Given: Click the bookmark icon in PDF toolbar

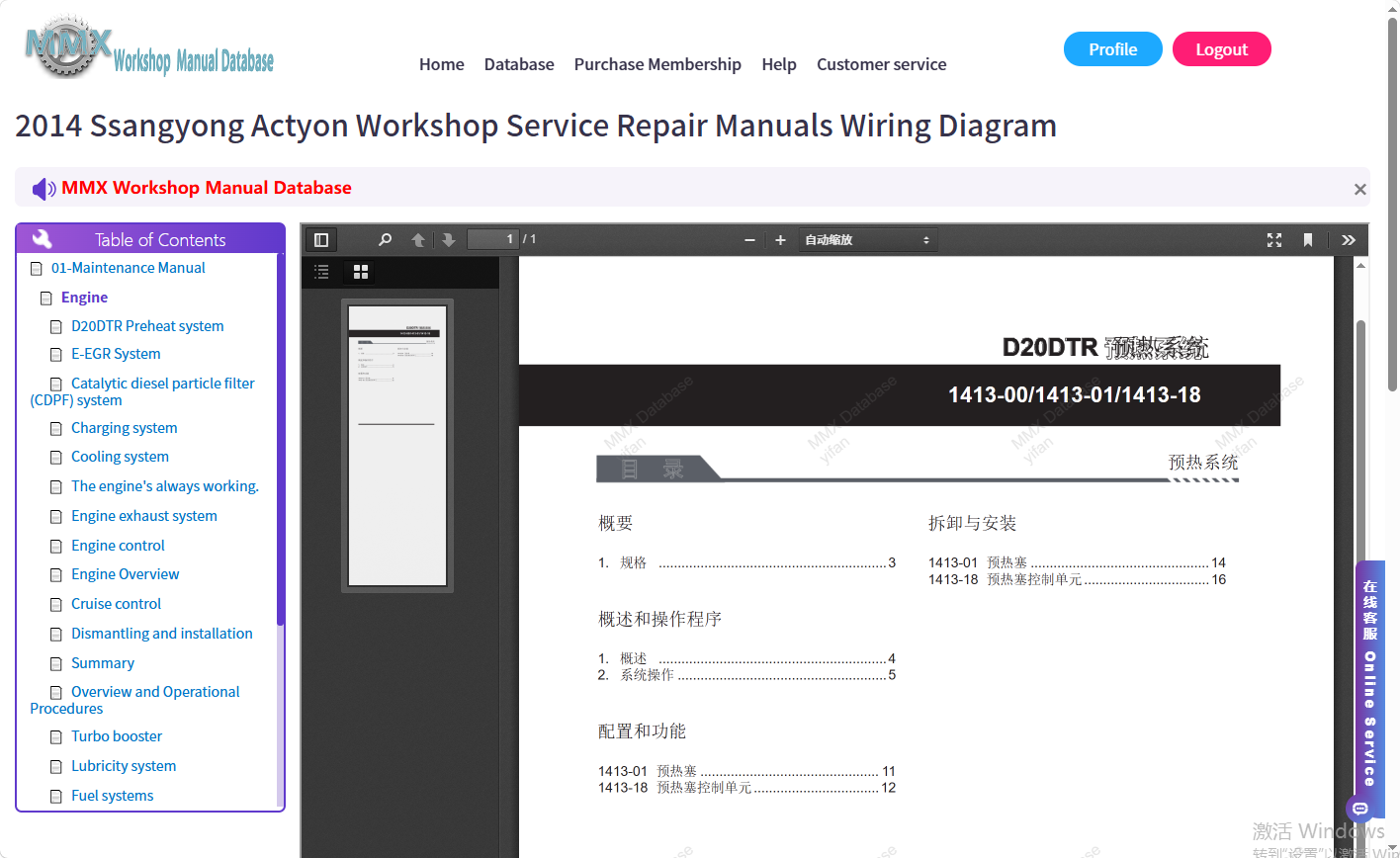Looking at the screenshot, I should tap(1308, 239).
